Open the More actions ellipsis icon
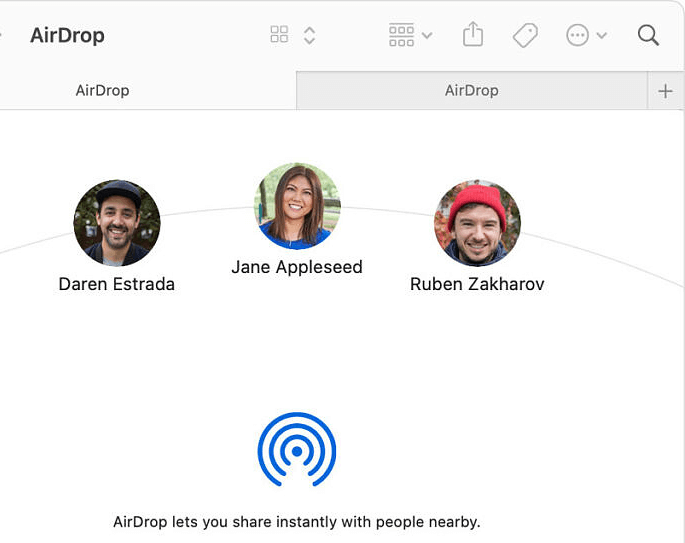 578,35
